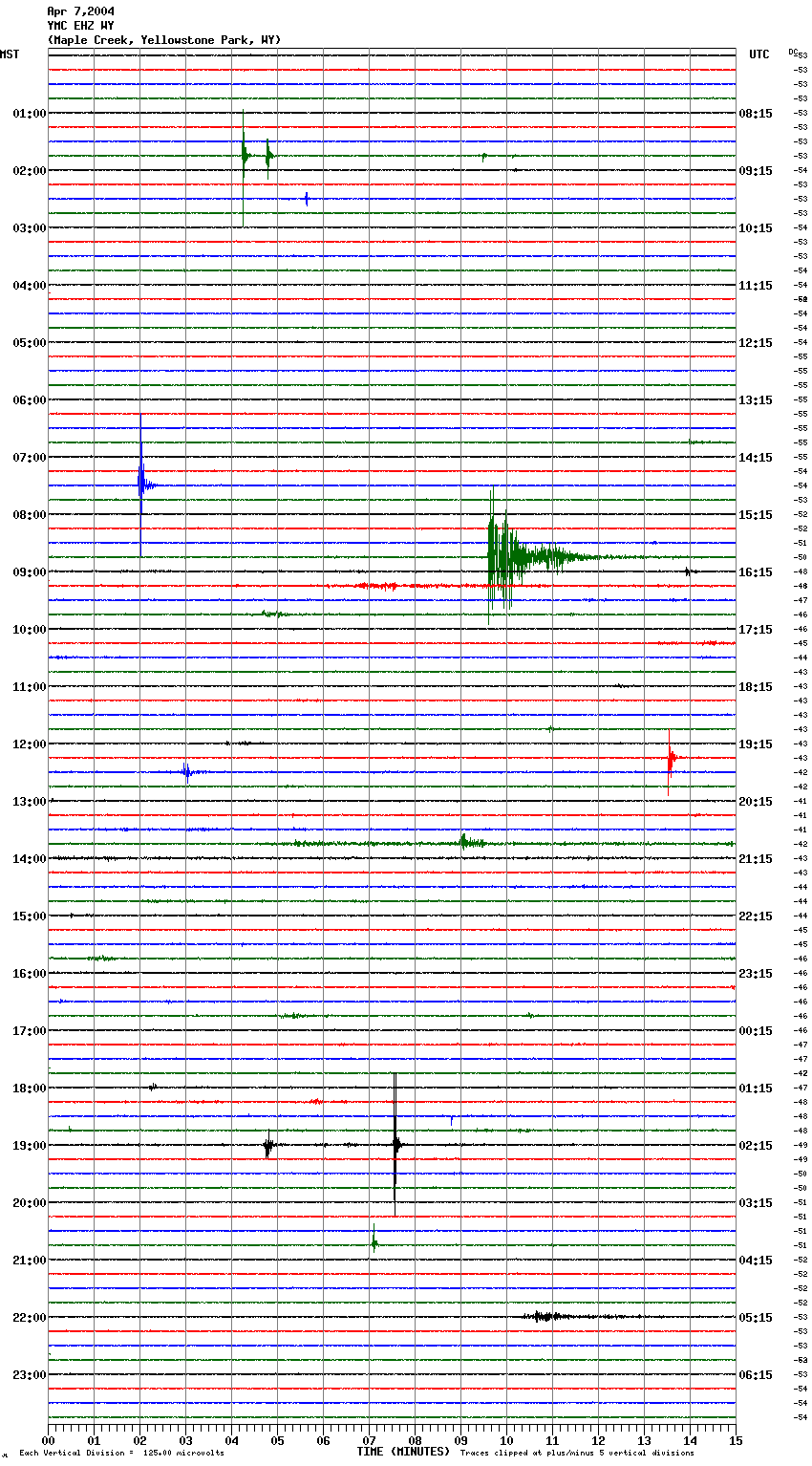Click the '19:15' UTC time label

pos(756,744)
